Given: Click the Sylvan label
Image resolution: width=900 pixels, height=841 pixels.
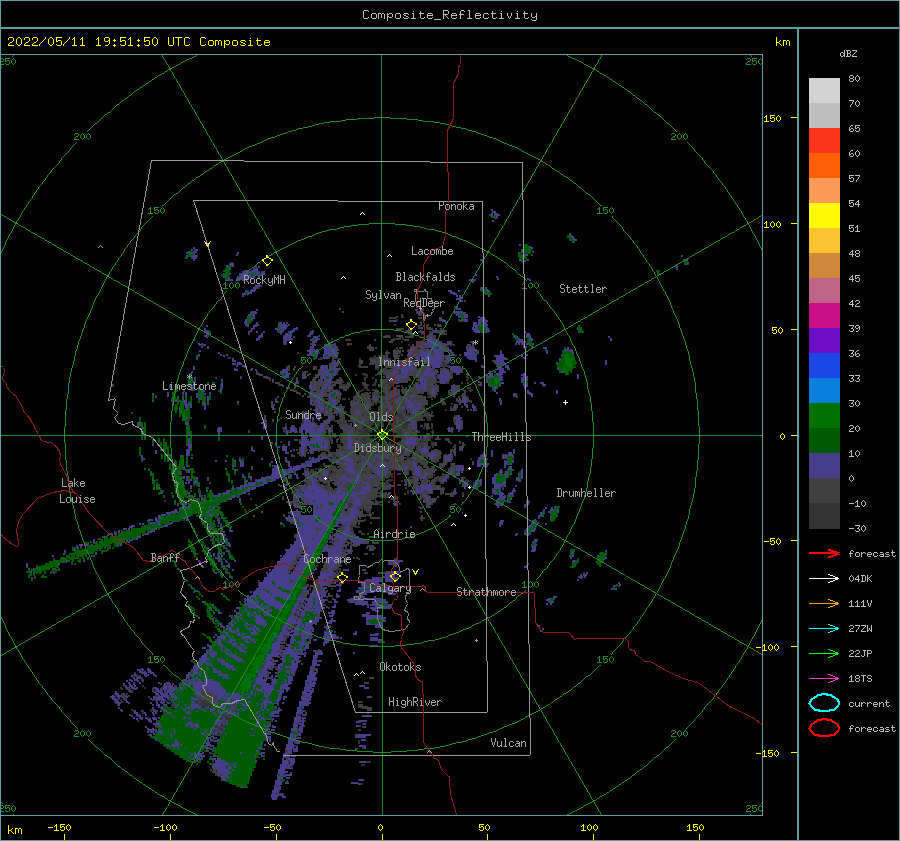Looking at the screenshot, I should [x=383, y=295].
